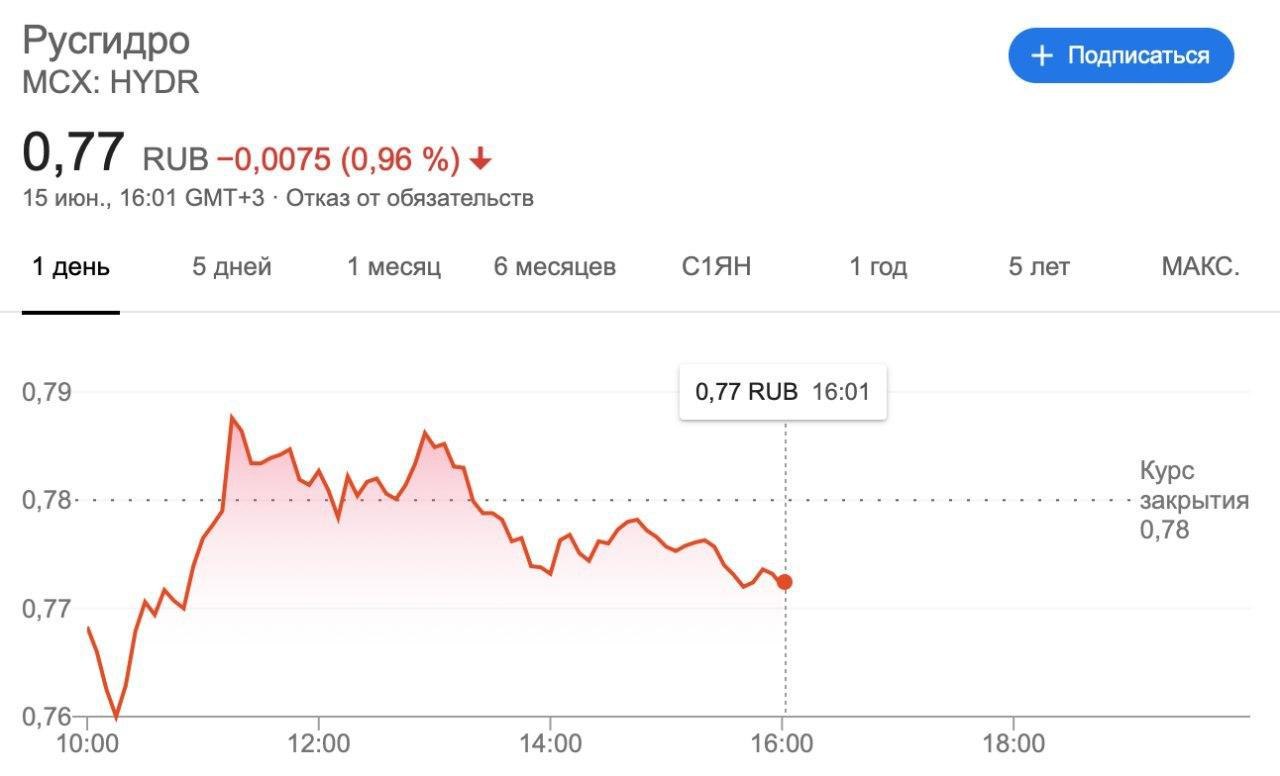The width and height of the screenshot is (1280, 776).
Task: Click the 14:00 time axis label
Action: tap(550, 745)
